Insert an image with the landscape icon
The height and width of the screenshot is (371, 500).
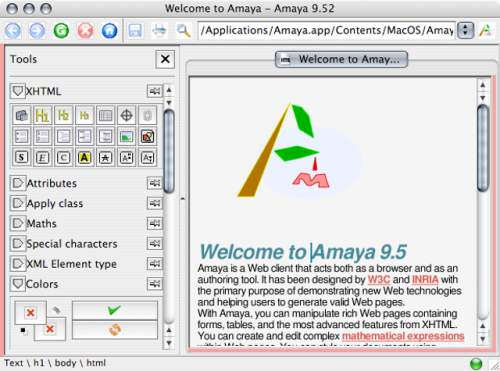pyautogui.click(x=126, y=137)
